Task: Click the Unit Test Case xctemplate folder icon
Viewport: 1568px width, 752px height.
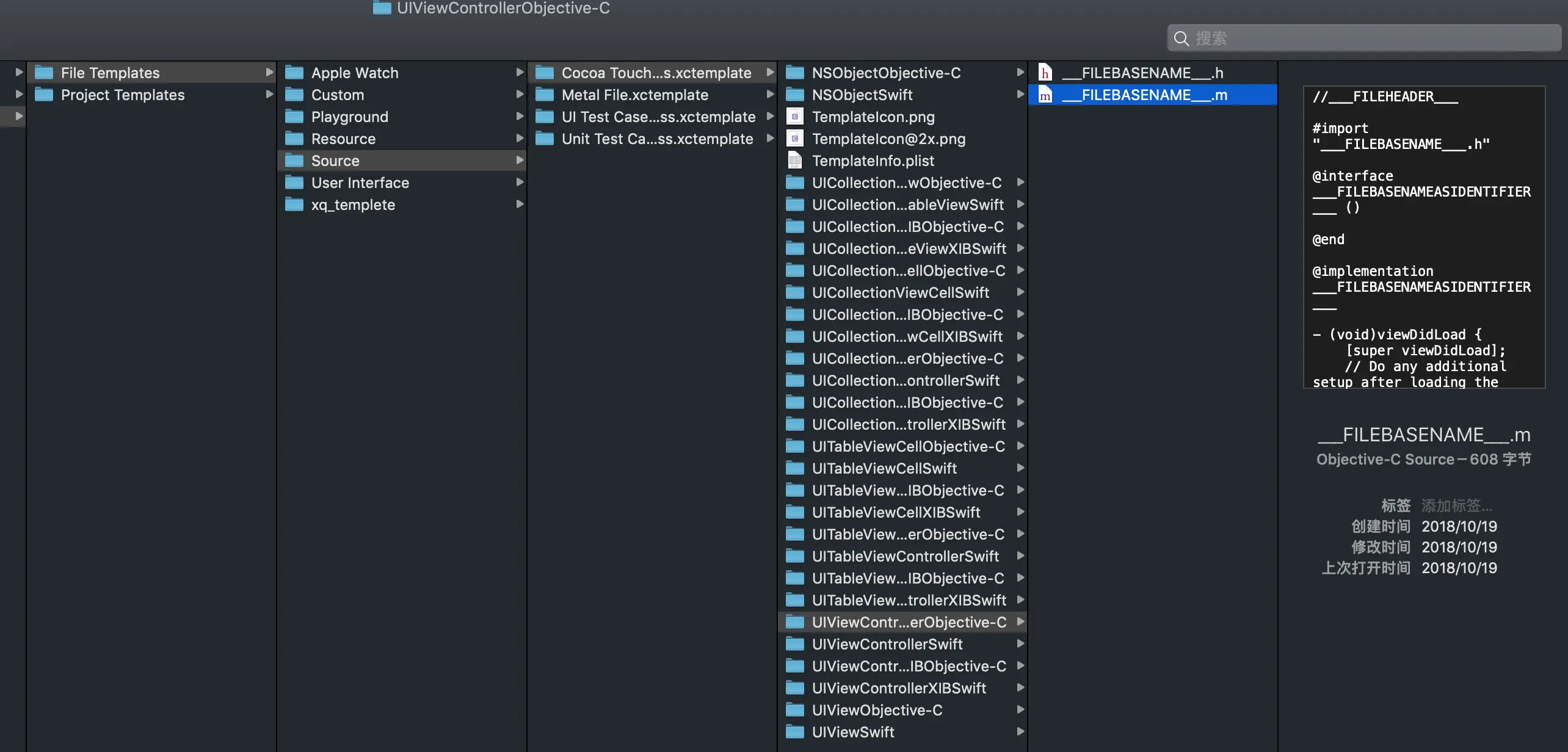Action: [545, 139]
